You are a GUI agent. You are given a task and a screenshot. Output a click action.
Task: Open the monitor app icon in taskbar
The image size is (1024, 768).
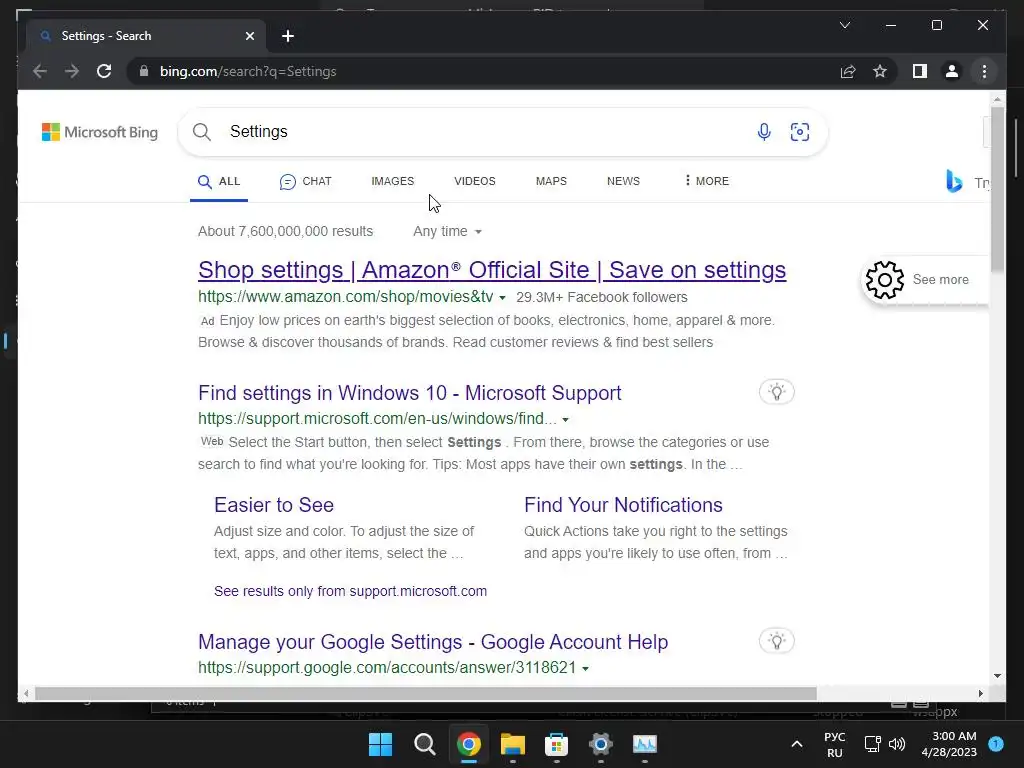(x=645, y=744)
